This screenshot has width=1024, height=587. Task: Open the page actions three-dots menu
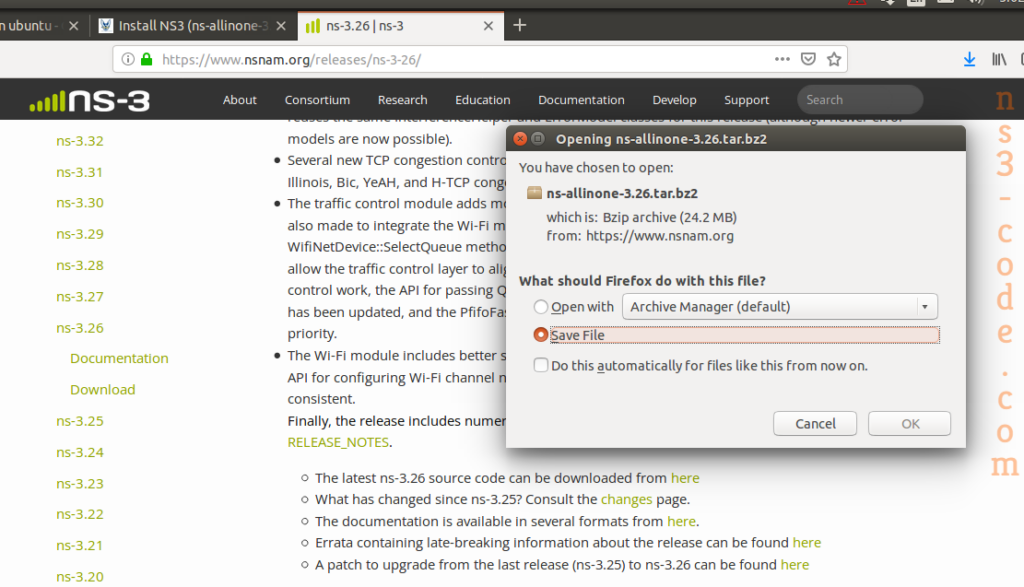(x=782, y=59)
